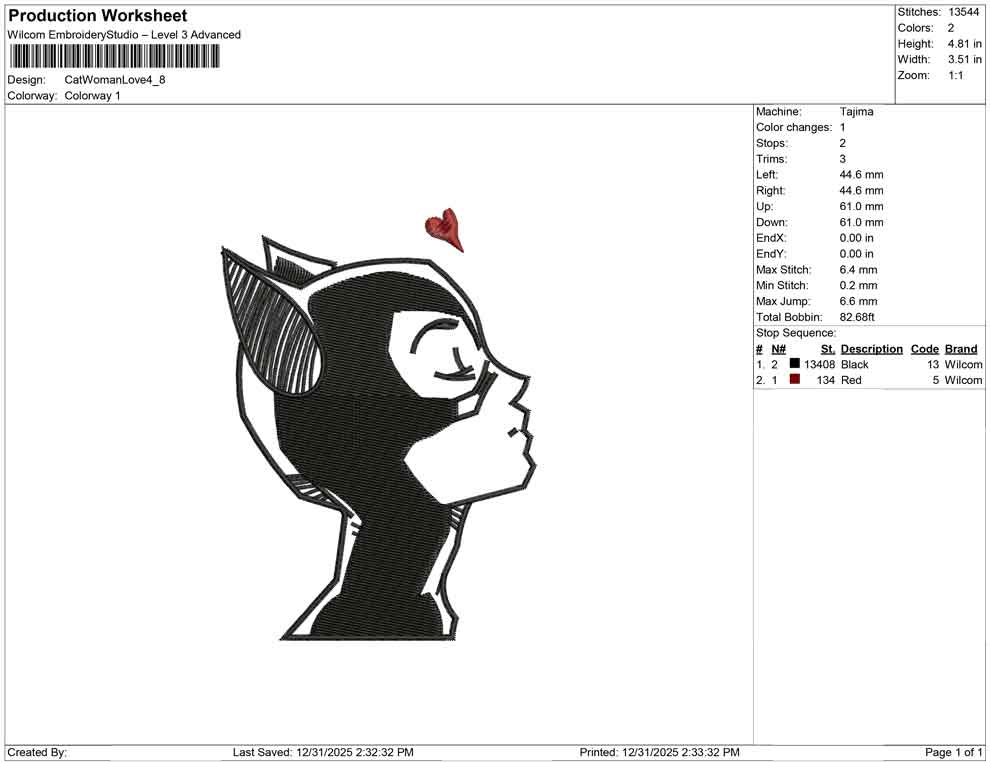Click the 'Description' column header
Viewport: 990px width, 762px height.
[x=871, y=349]
